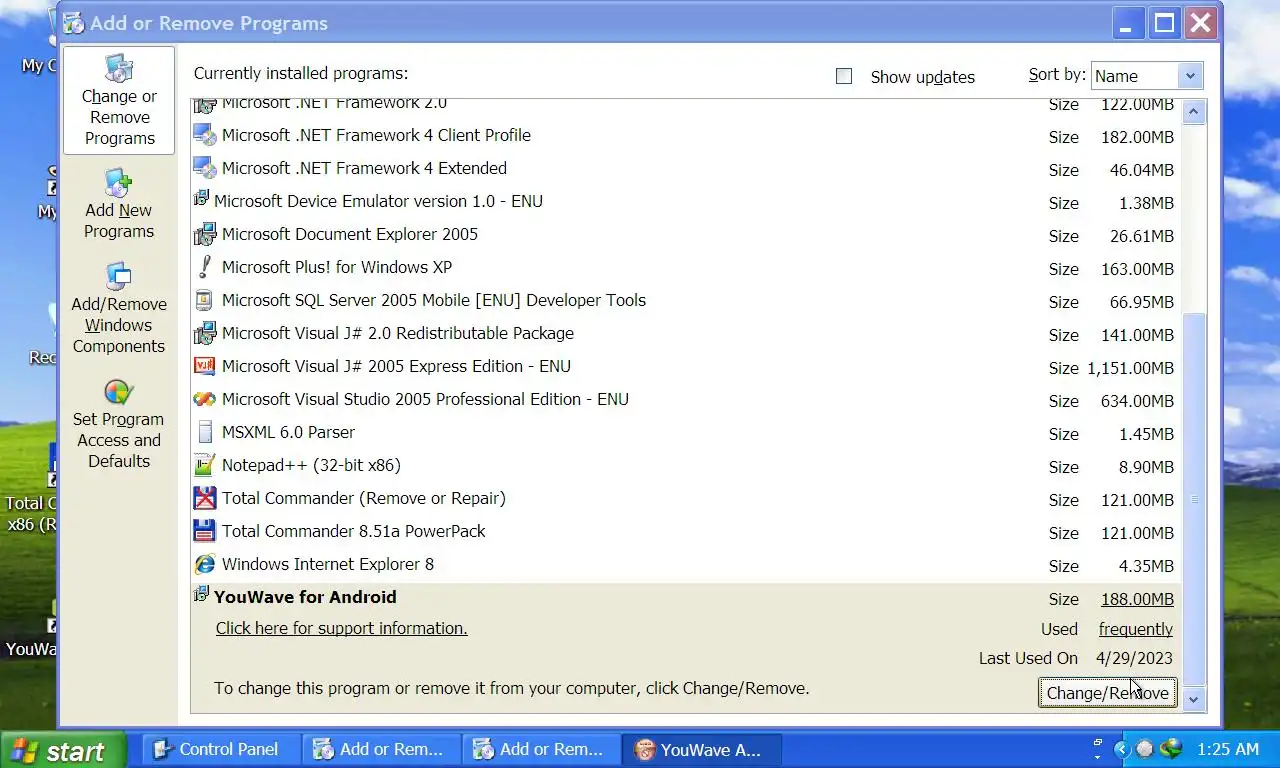1280x768 pixels.
Task: Open Add New Programs panel
Action: click(119, 204)
